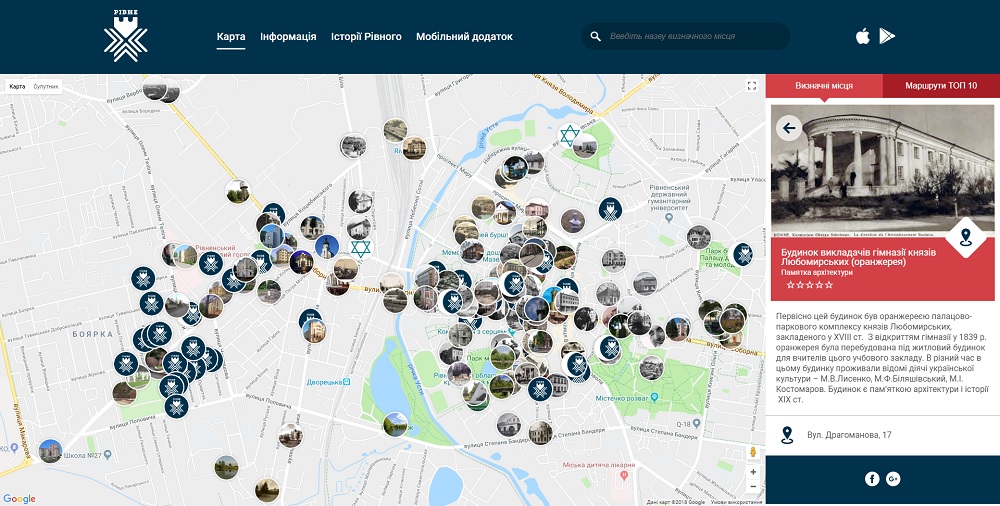
Task: Open the Інформація menu item
Action: [x=288, y=37]
